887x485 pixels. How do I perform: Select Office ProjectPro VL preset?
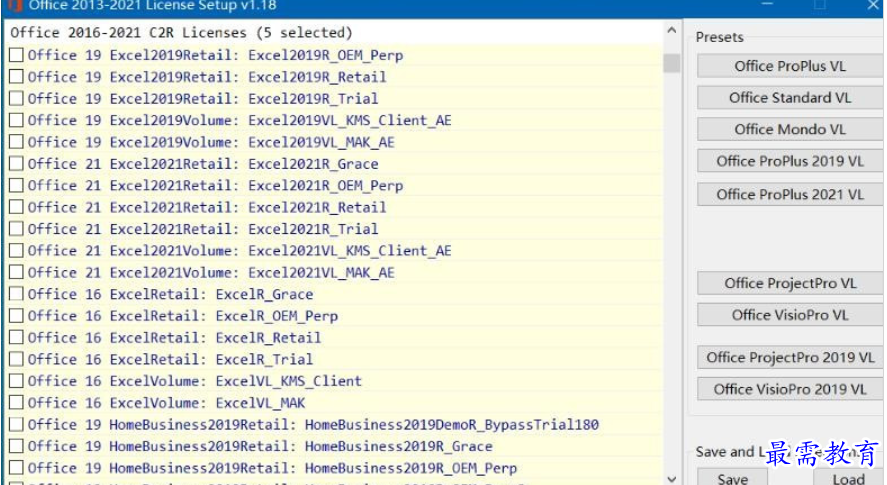pyautogui.click(x=790, y=284)
